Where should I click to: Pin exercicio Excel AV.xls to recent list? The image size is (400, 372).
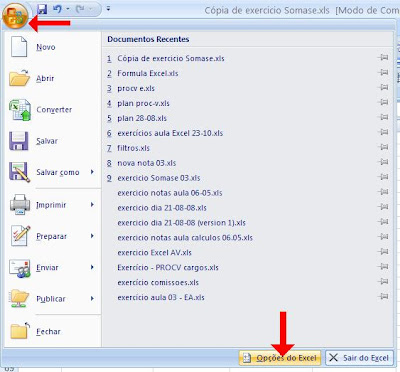(384, 252)
